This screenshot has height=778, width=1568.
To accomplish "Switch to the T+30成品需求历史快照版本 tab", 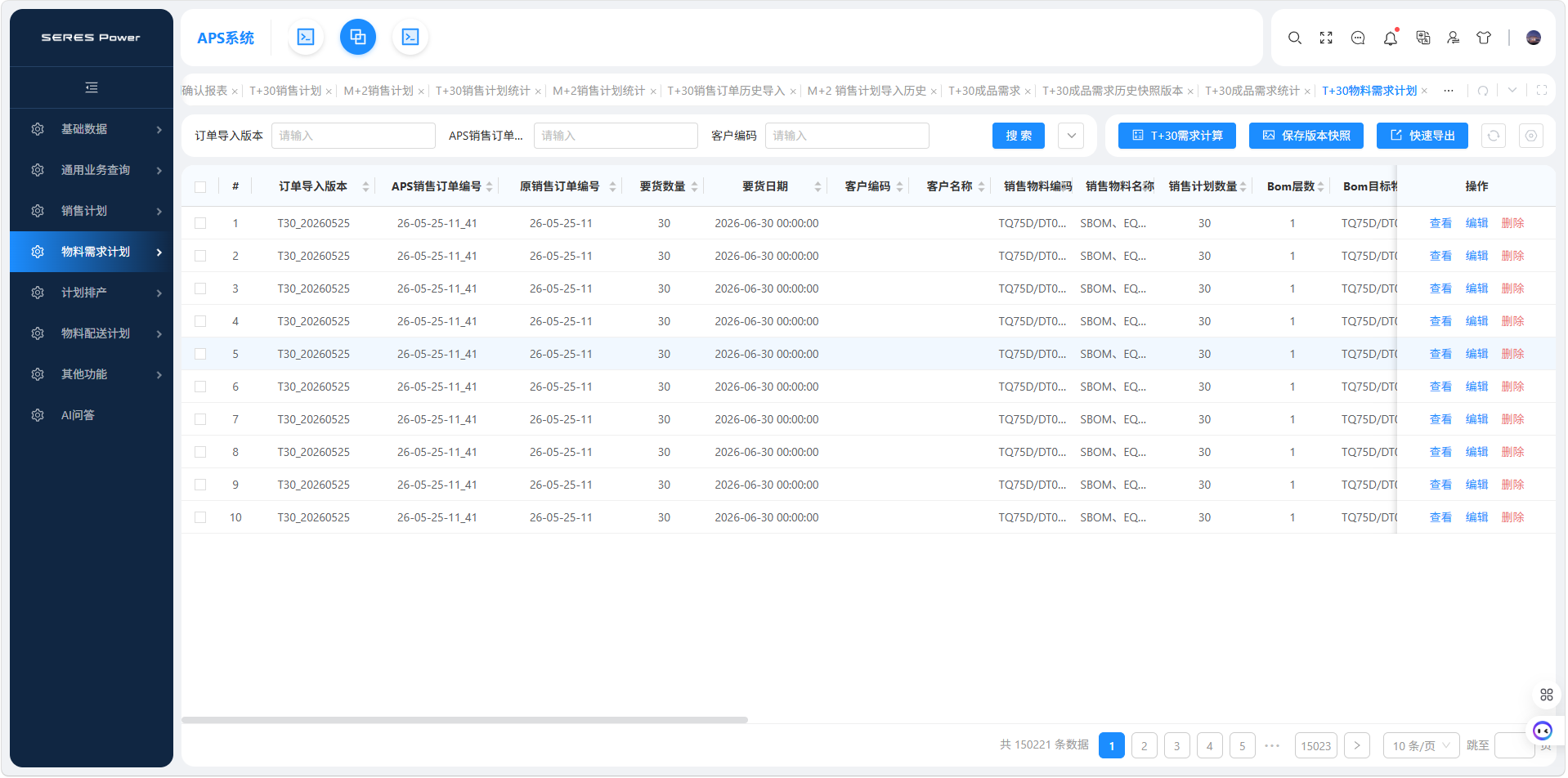I will [1113, 91].
